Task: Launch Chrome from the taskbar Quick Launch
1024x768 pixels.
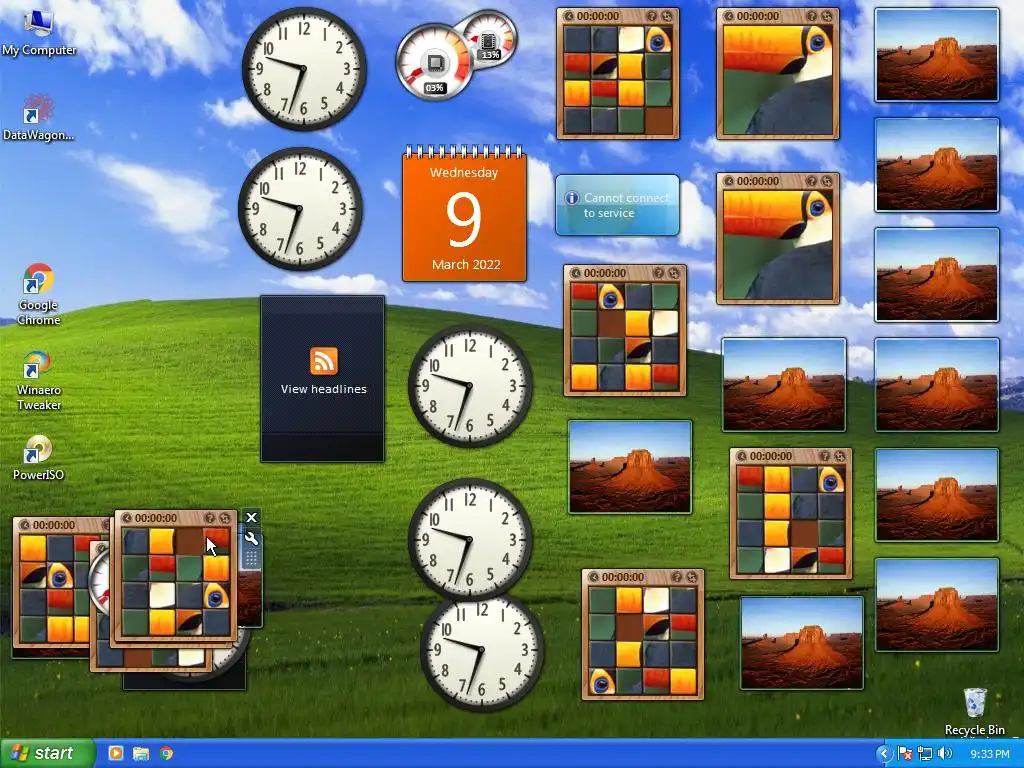Action: (x=167, y=753)
